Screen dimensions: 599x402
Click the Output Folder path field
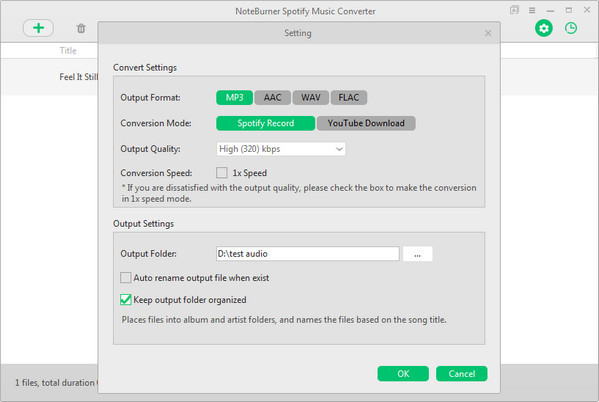(x=308, y=254)
